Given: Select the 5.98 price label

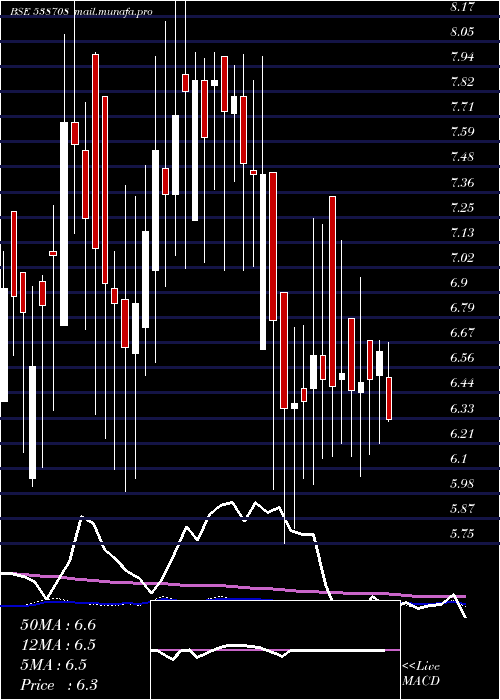Looking at the screenshot, I should 462,483.
